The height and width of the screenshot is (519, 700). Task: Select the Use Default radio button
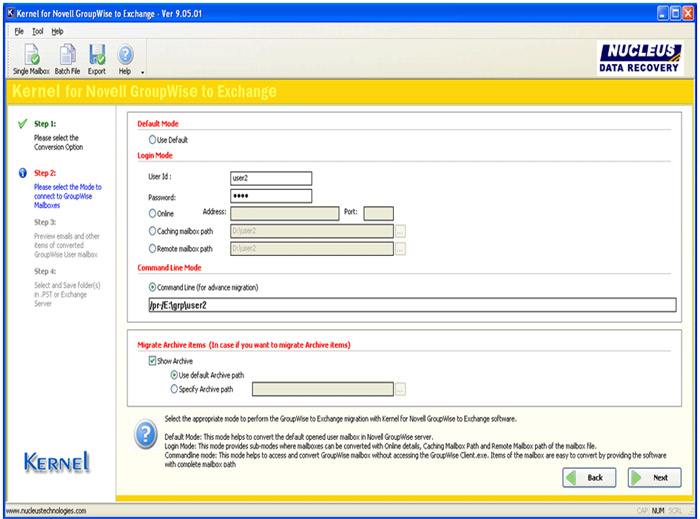tap(152, 140)
